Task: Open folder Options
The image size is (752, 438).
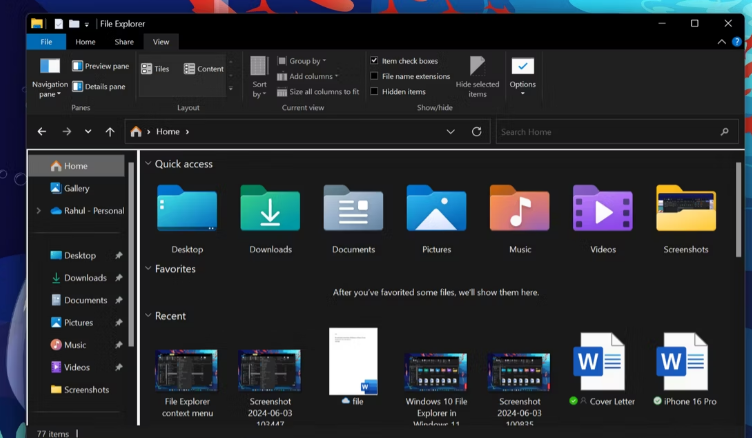Action: pos(523,77)
